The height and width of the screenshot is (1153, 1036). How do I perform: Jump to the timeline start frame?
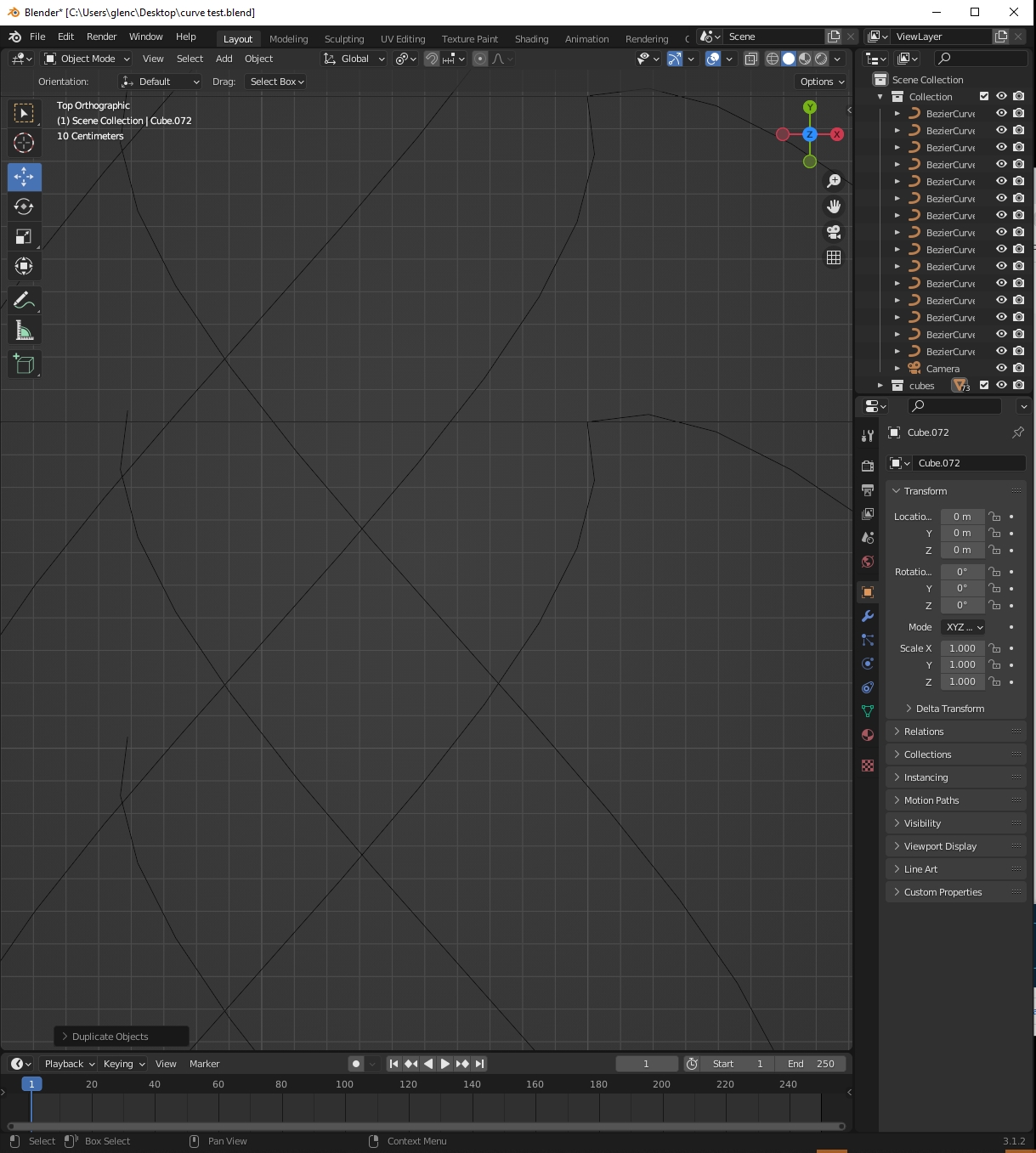[x=393, y=1064]
